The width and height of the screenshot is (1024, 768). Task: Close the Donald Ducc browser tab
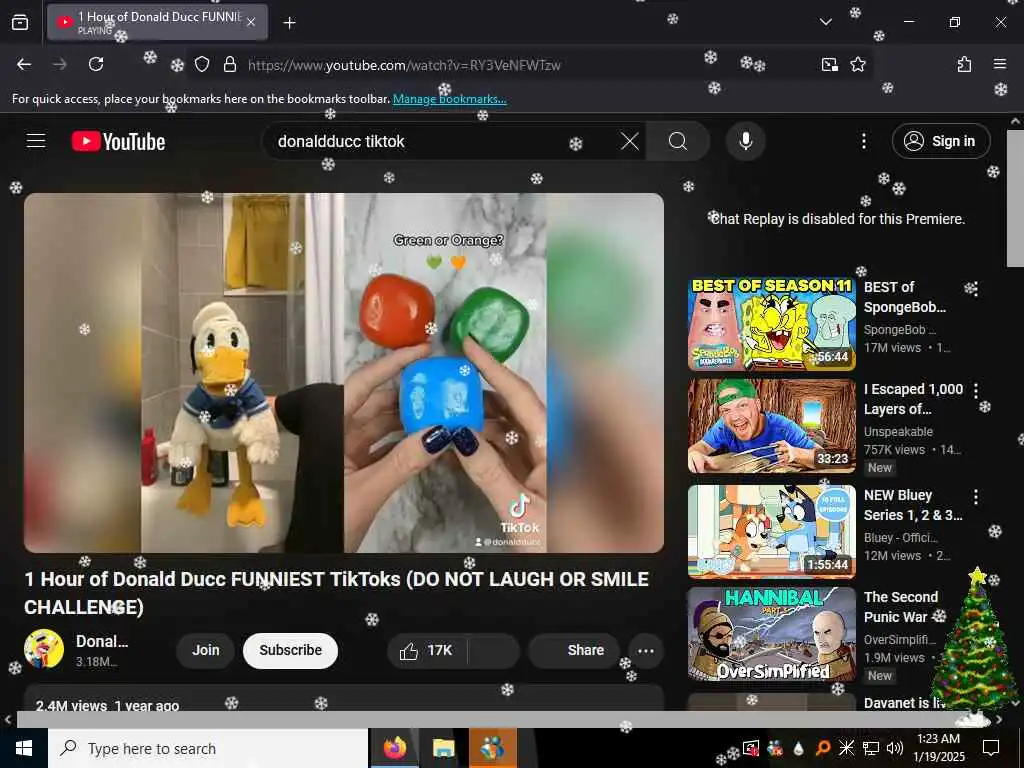(x=251, y=22)
